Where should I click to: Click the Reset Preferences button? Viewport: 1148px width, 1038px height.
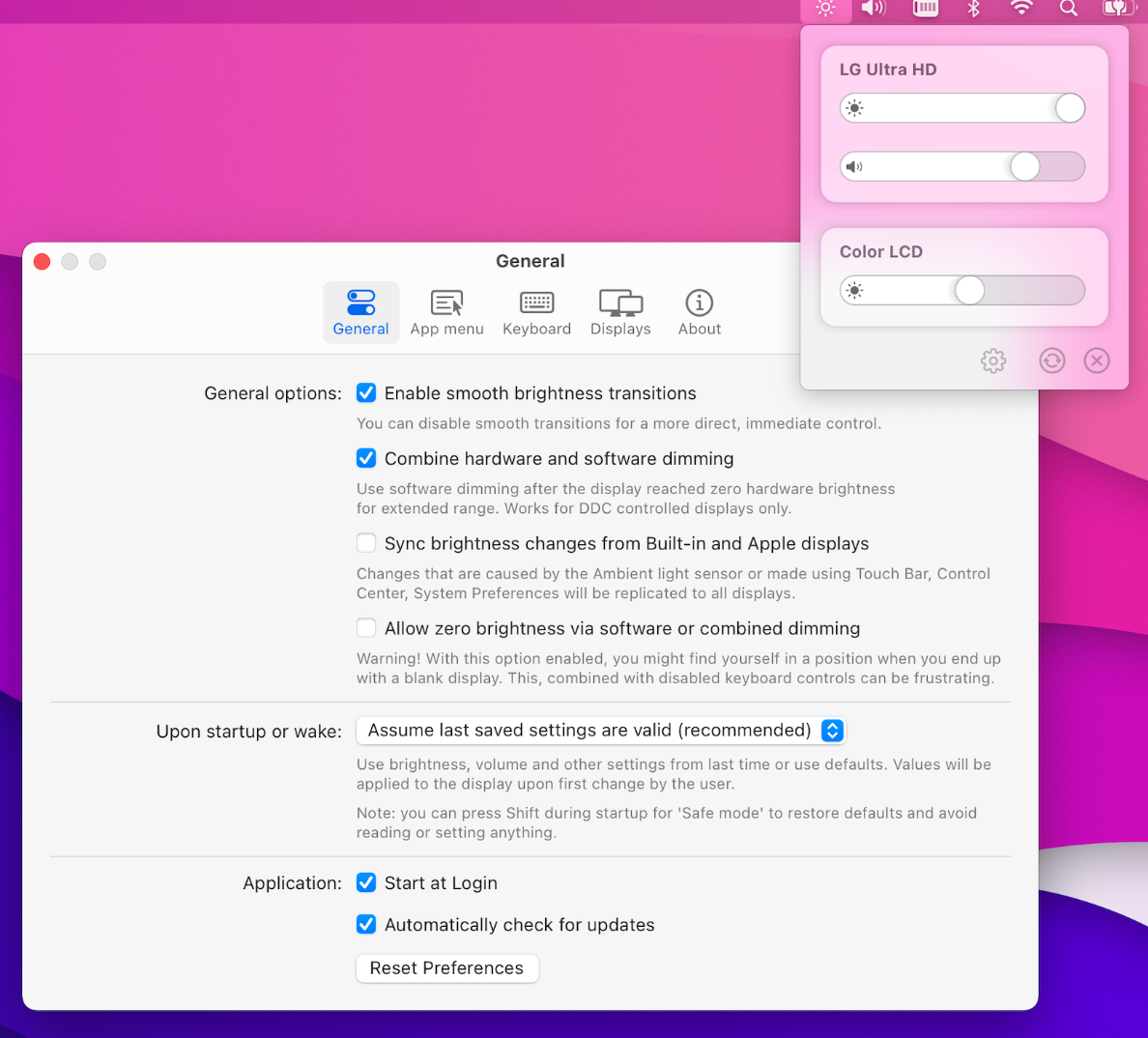tap(446, 968)
